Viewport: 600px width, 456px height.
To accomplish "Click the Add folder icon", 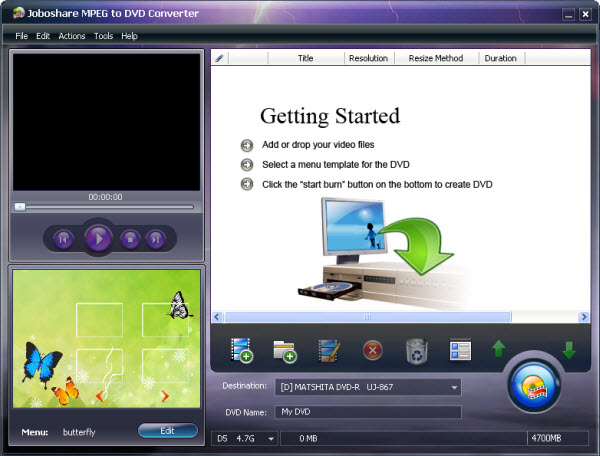I will tap(285, 351).
